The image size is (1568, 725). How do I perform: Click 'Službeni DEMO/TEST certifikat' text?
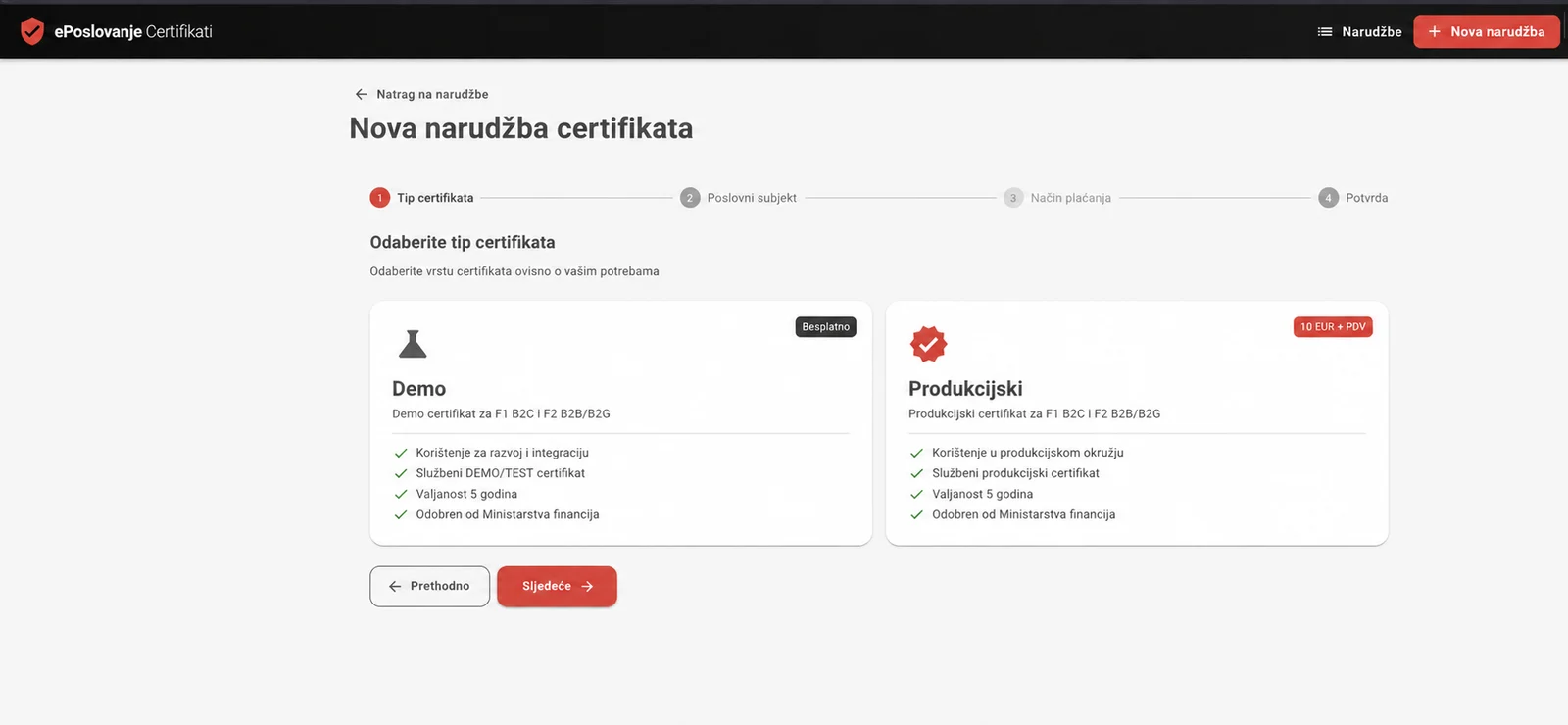tap(500, 473)
